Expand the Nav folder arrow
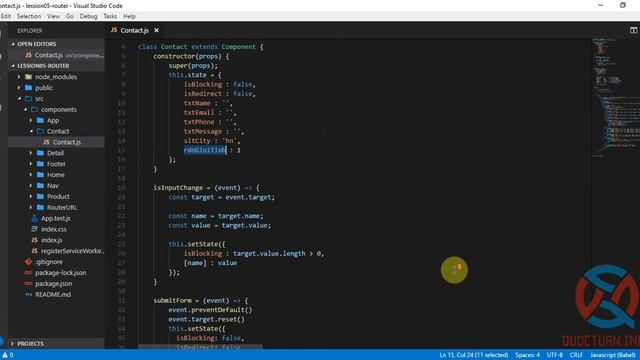 coord(31,186)
